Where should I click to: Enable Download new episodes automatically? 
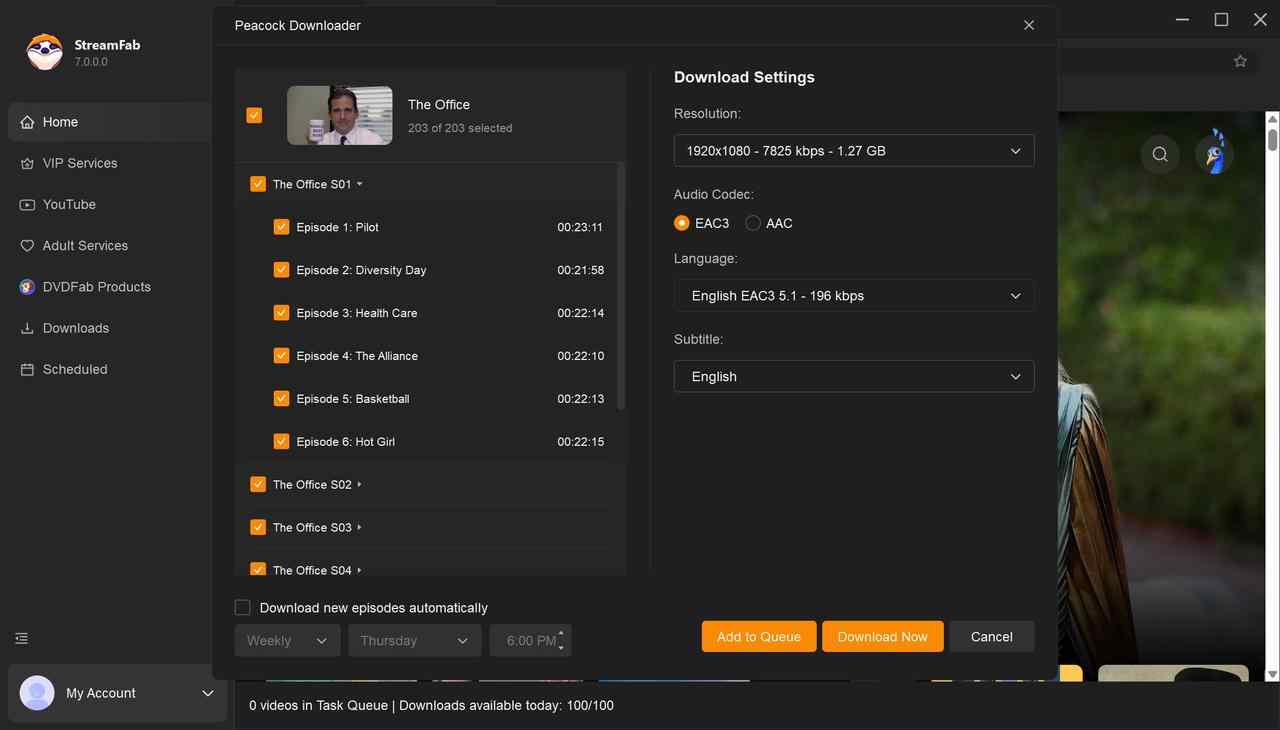[242, 607]
